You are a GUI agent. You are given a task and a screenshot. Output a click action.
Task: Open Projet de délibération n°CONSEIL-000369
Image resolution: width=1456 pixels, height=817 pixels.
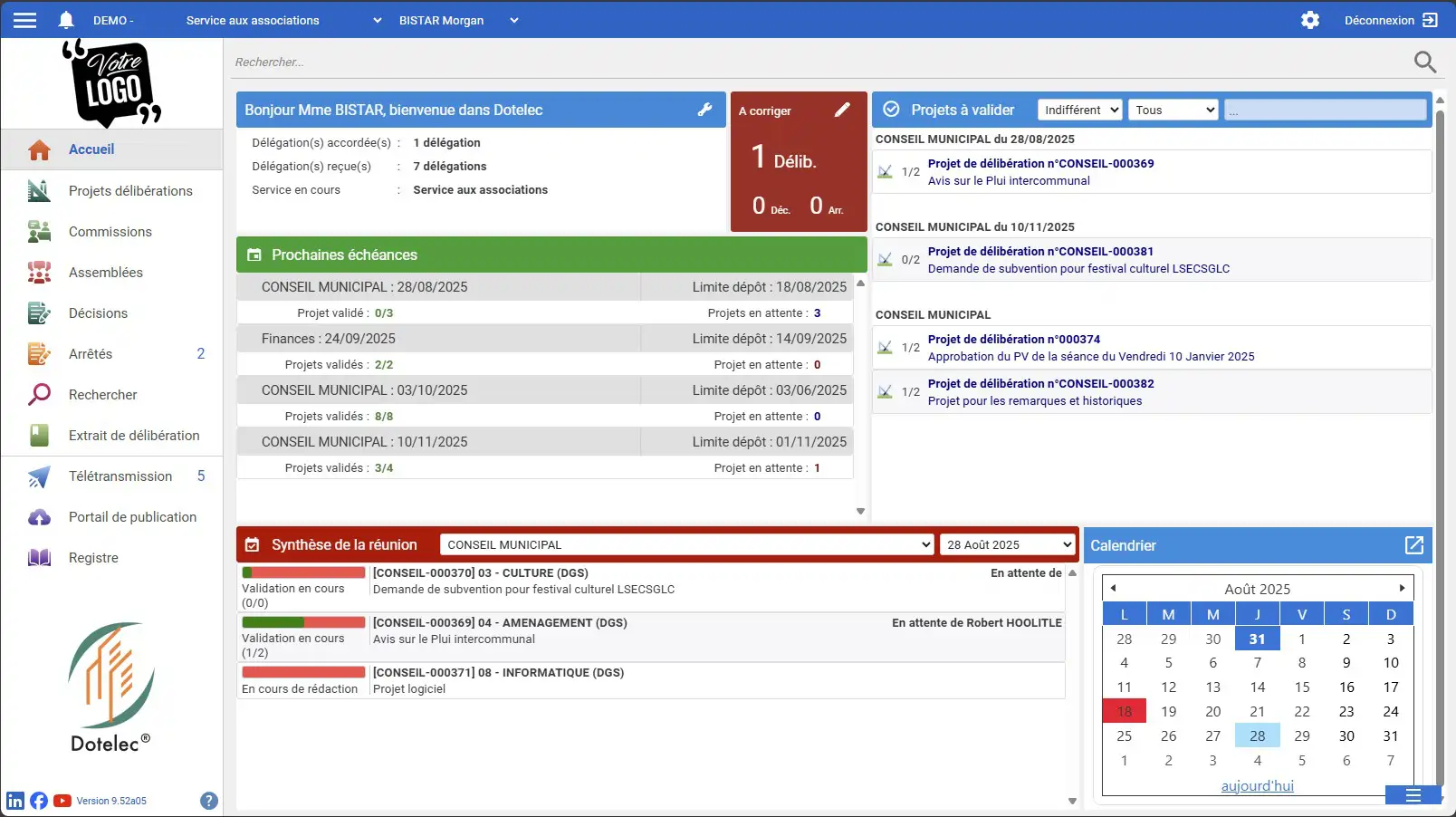pyautogui.click(x=1040, y=164)
